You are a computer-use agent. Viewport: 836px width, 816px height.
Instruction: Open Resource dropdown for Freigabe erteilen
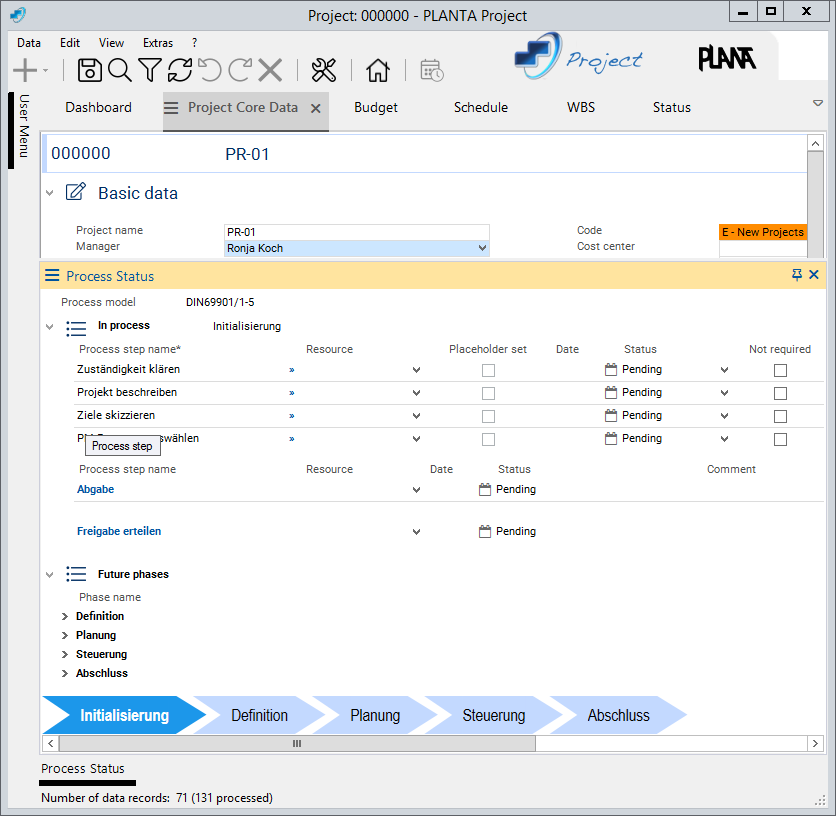[x=416, y=532]
